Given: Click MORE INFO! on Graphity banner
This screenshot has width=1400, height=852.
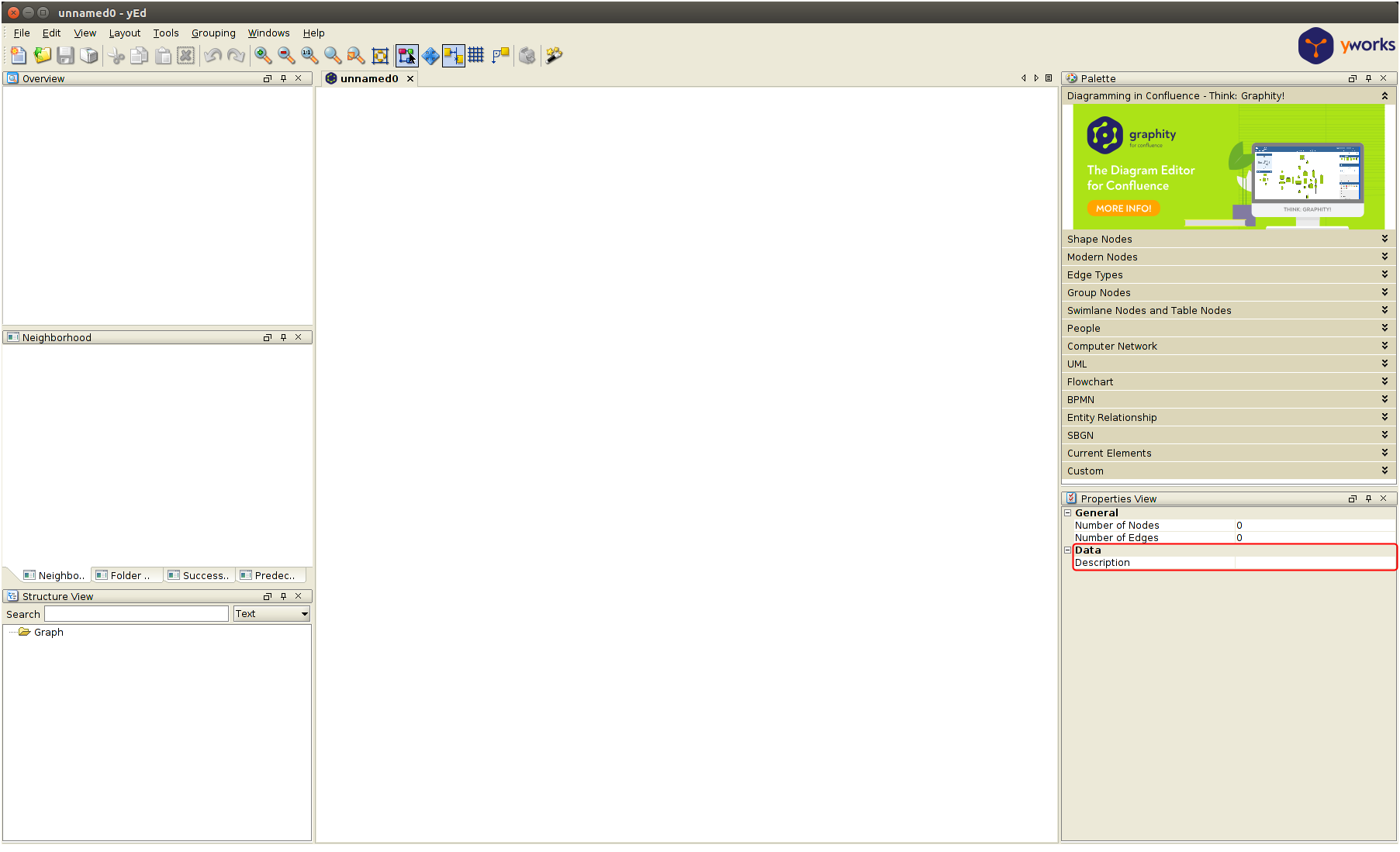Looking at the screenshot, I should click(x=1123, y=208).
